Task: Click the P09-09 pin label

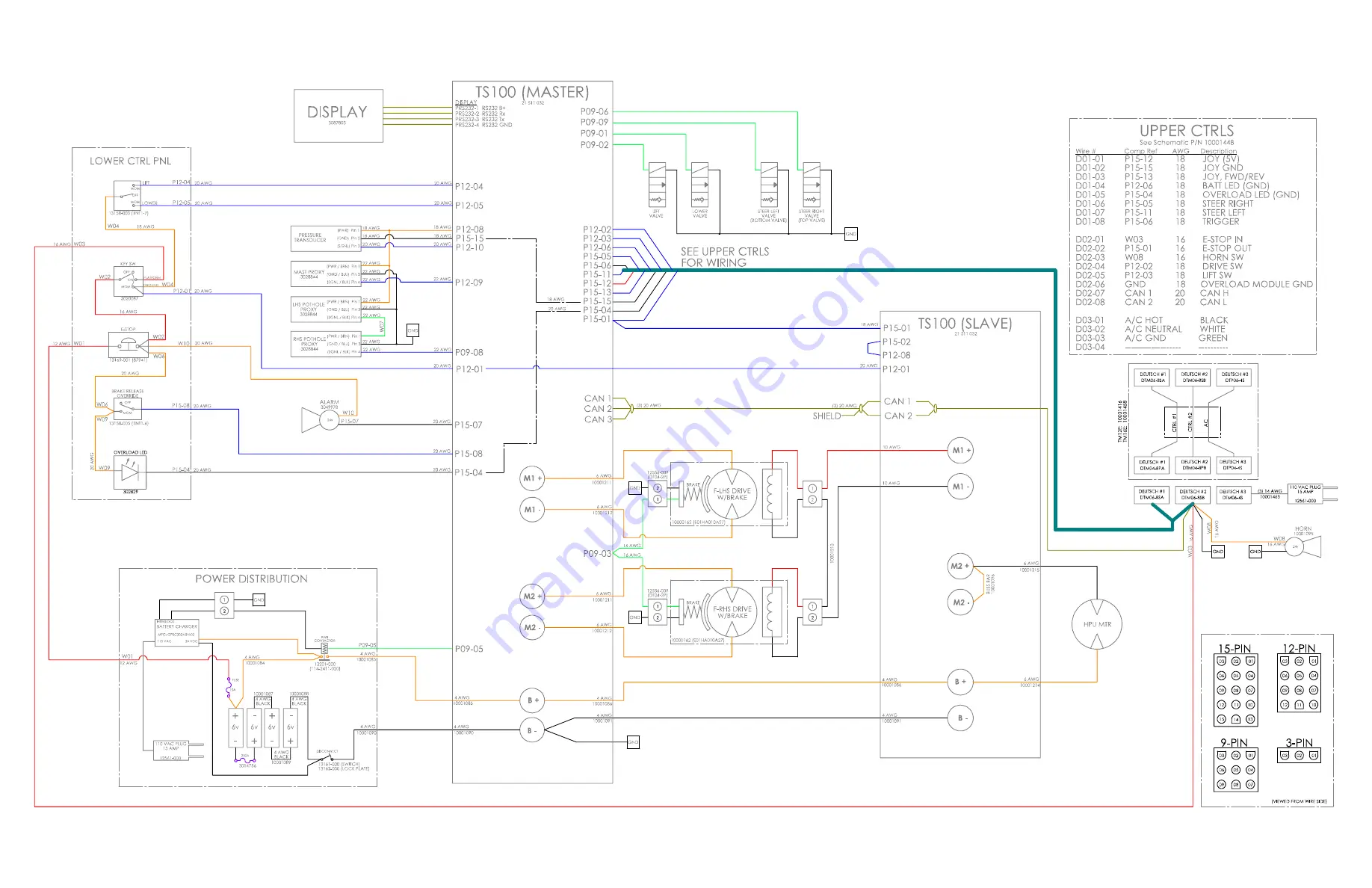Action: click(595, 122)
